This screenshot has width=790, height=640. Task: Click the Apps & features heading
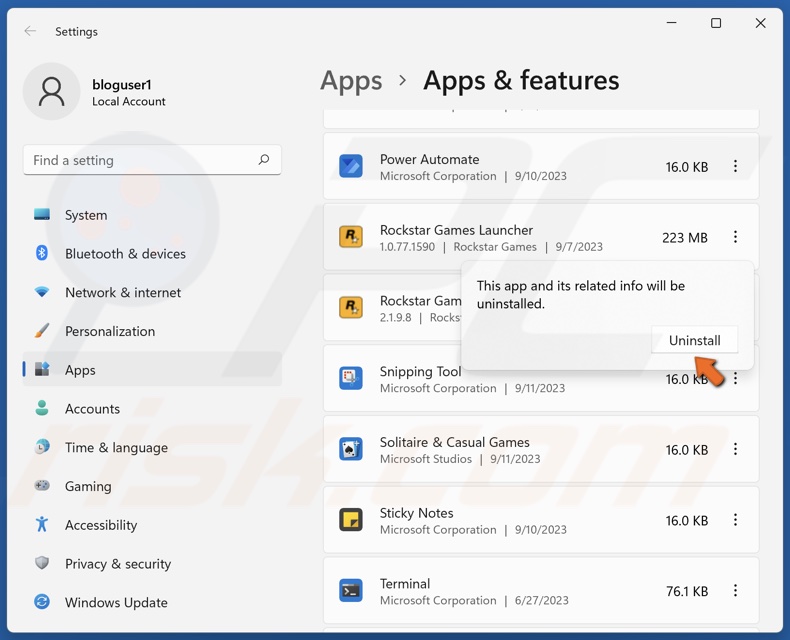pos(521,81)
